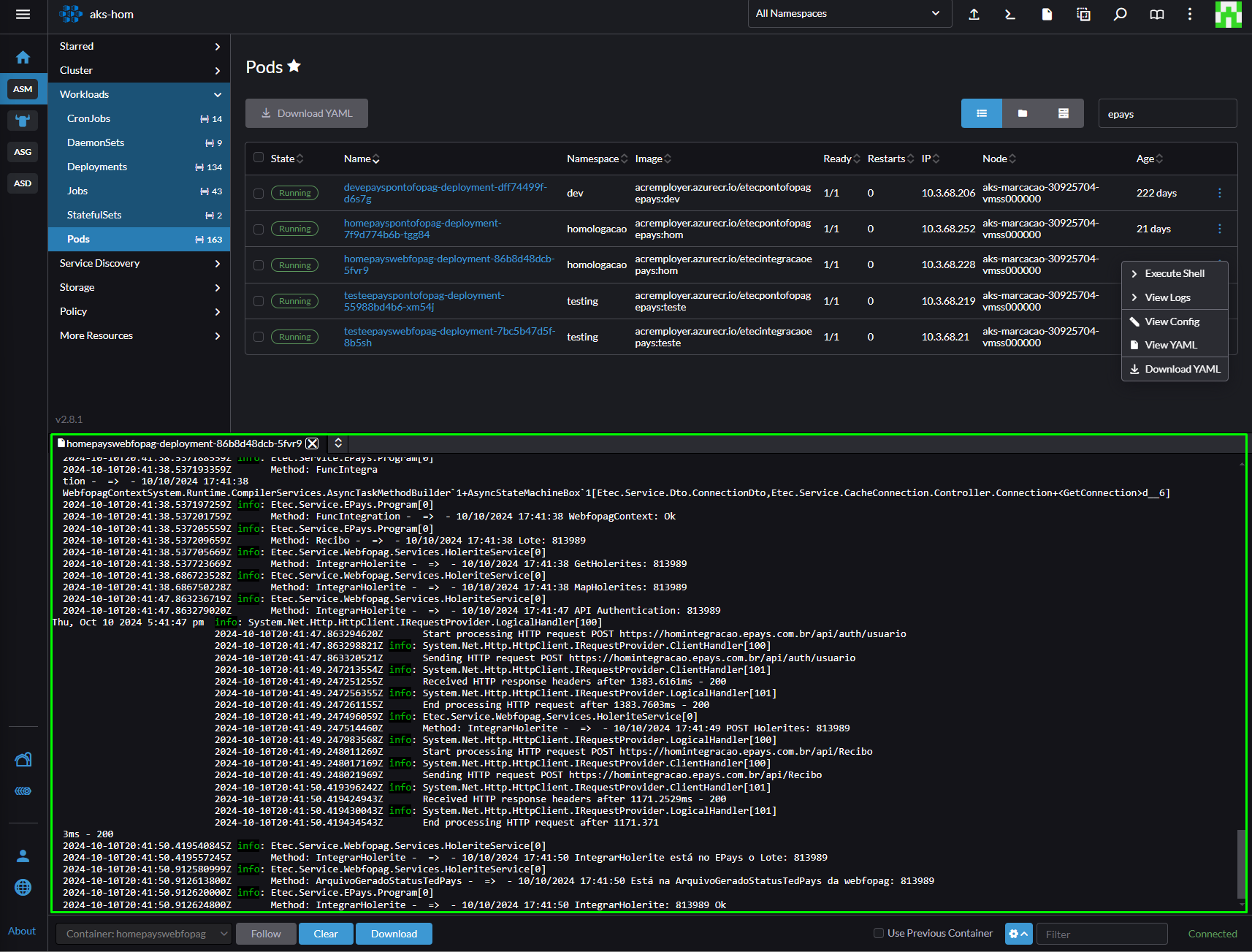Expand the Service Discovery section

point(140,263)
